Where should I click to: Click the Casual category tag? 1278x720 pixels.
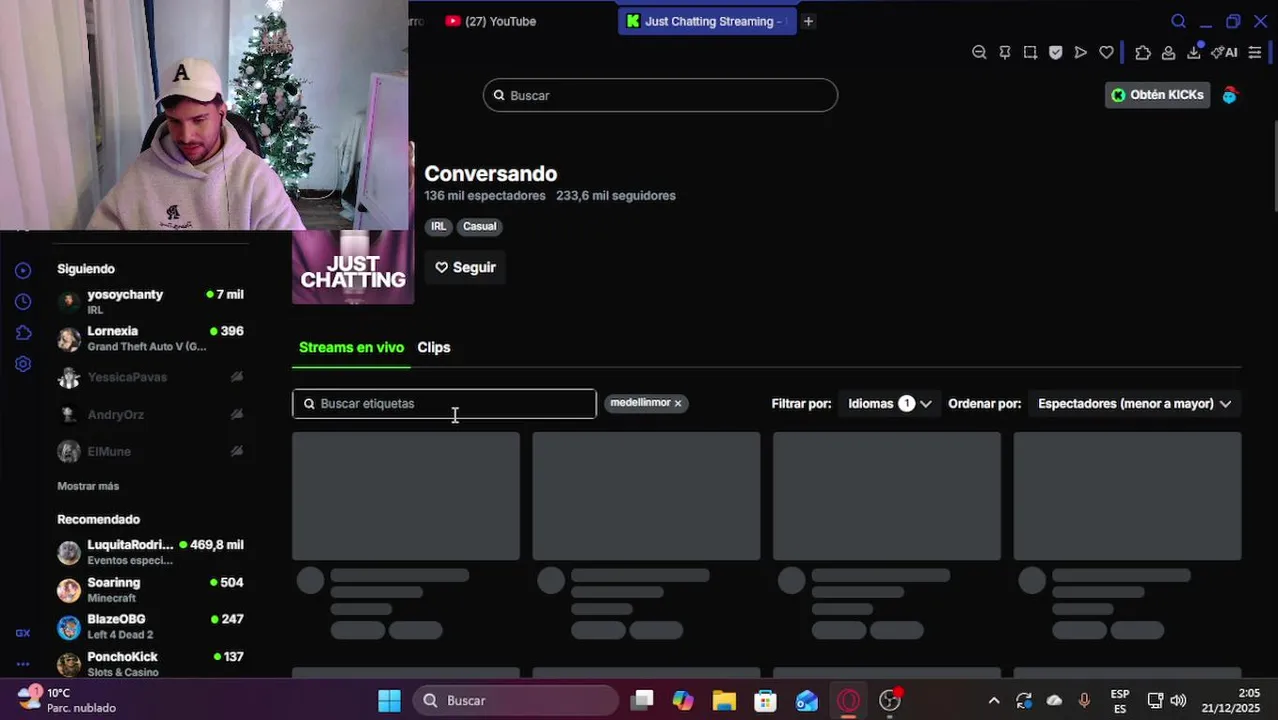(x=479, y=226)
